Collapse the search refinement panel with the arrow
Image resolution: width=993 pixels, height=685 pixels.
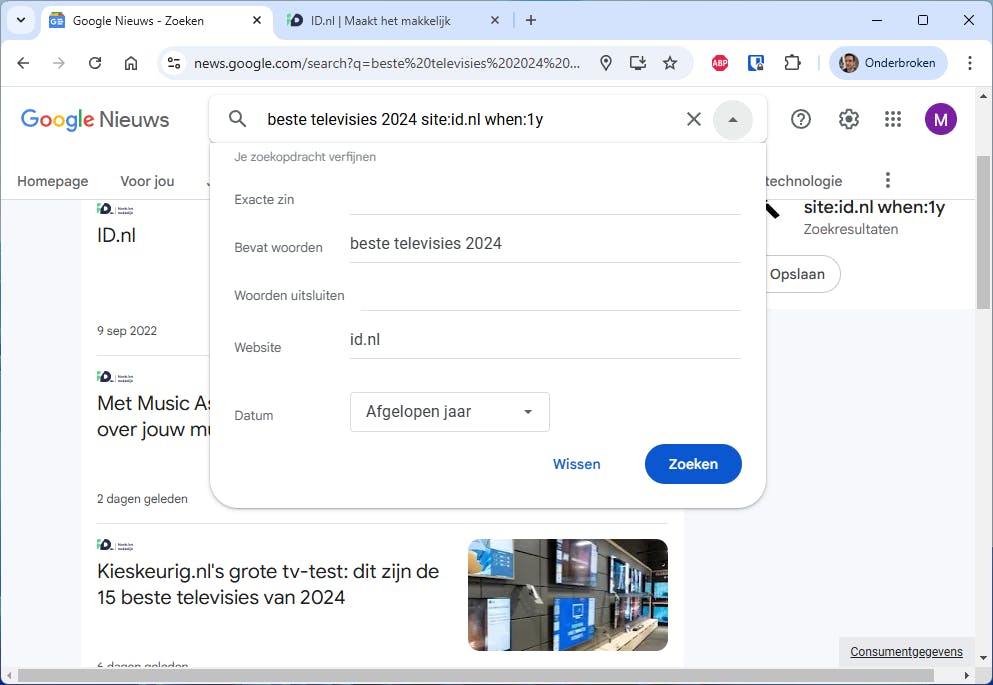[x=733, y=119]
